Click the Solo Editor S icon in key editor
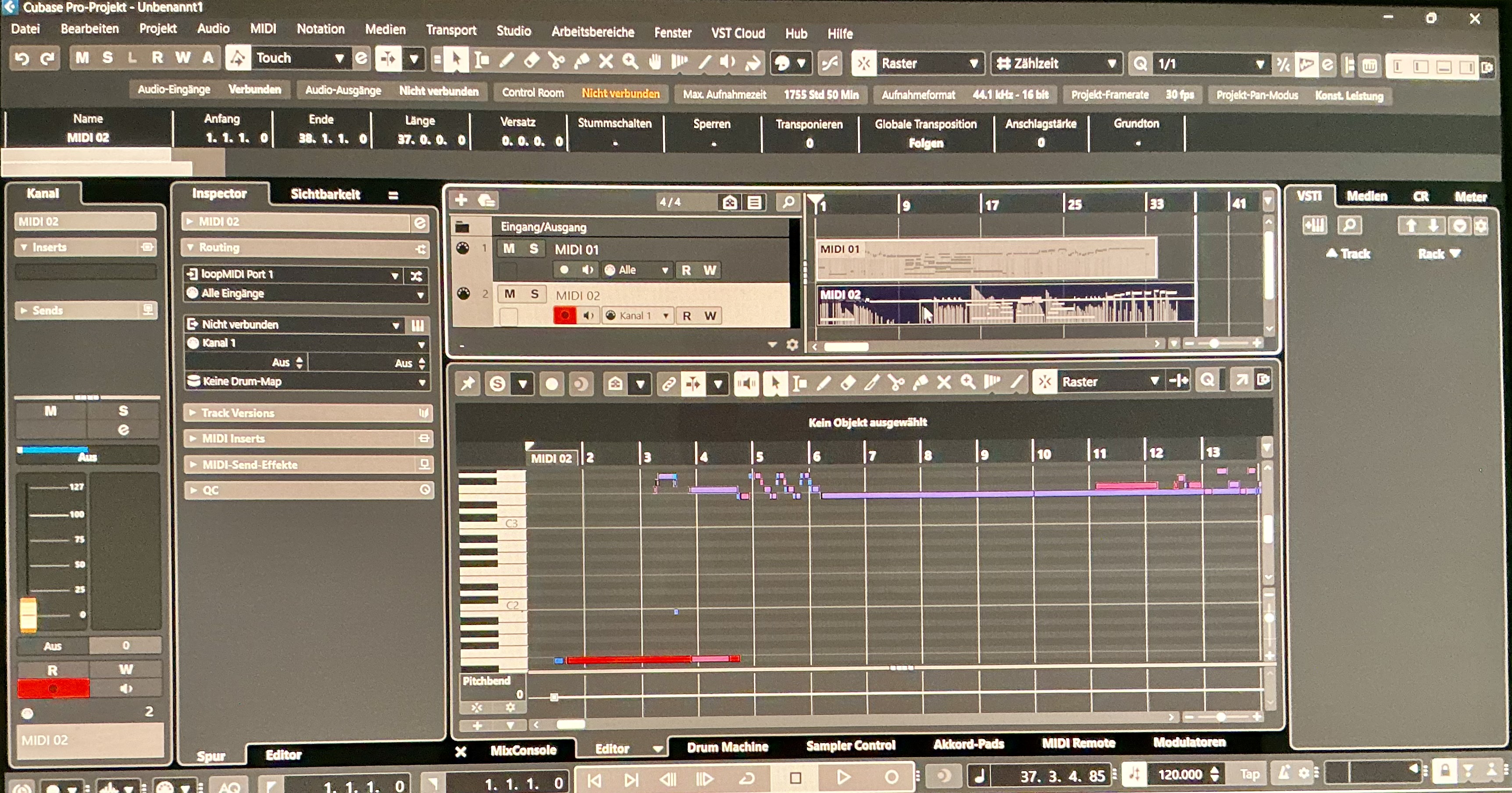 tap(498, 384)
